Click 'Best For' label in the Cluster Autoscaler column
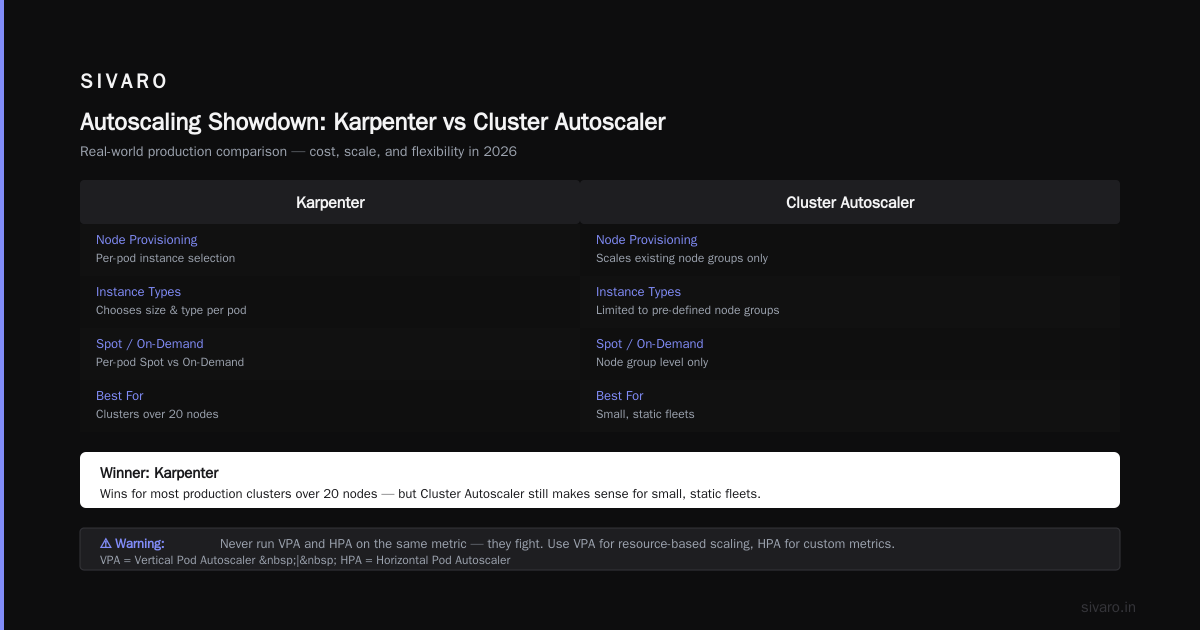The image size is (1200, 630). coord(619,396)
